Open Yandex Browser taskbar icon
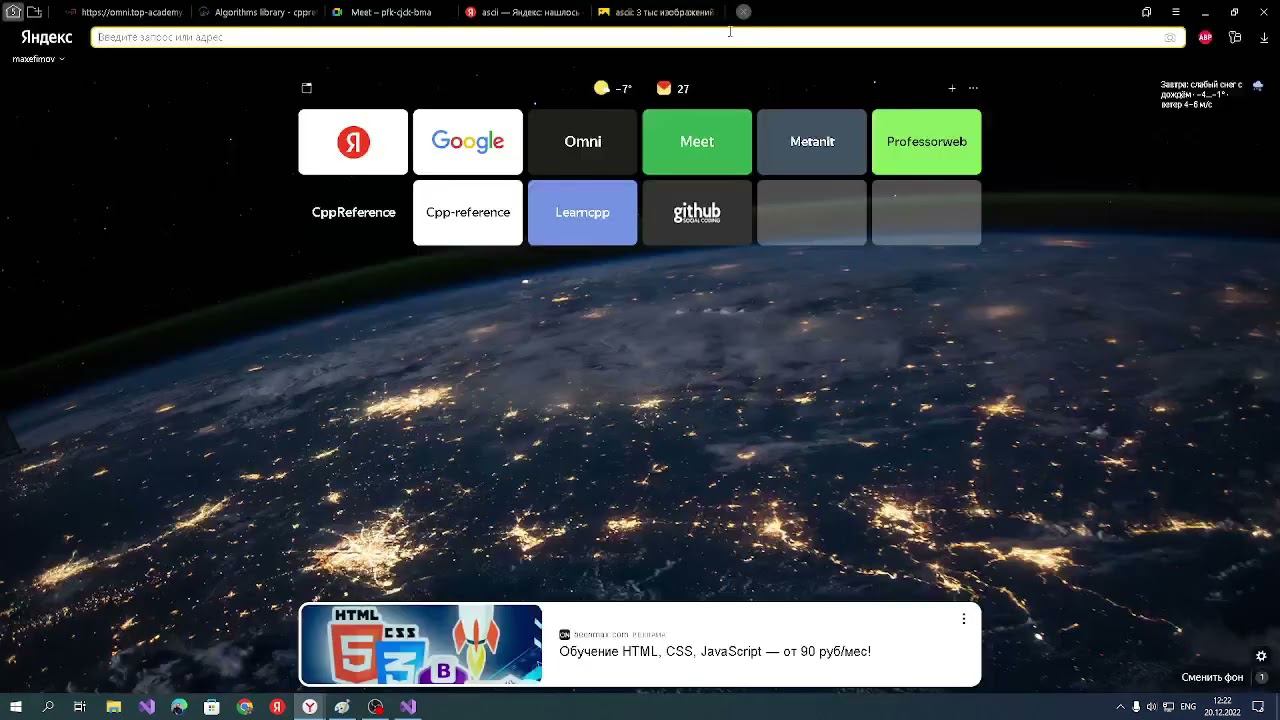Screen dimensions: 1280x720 310,707
